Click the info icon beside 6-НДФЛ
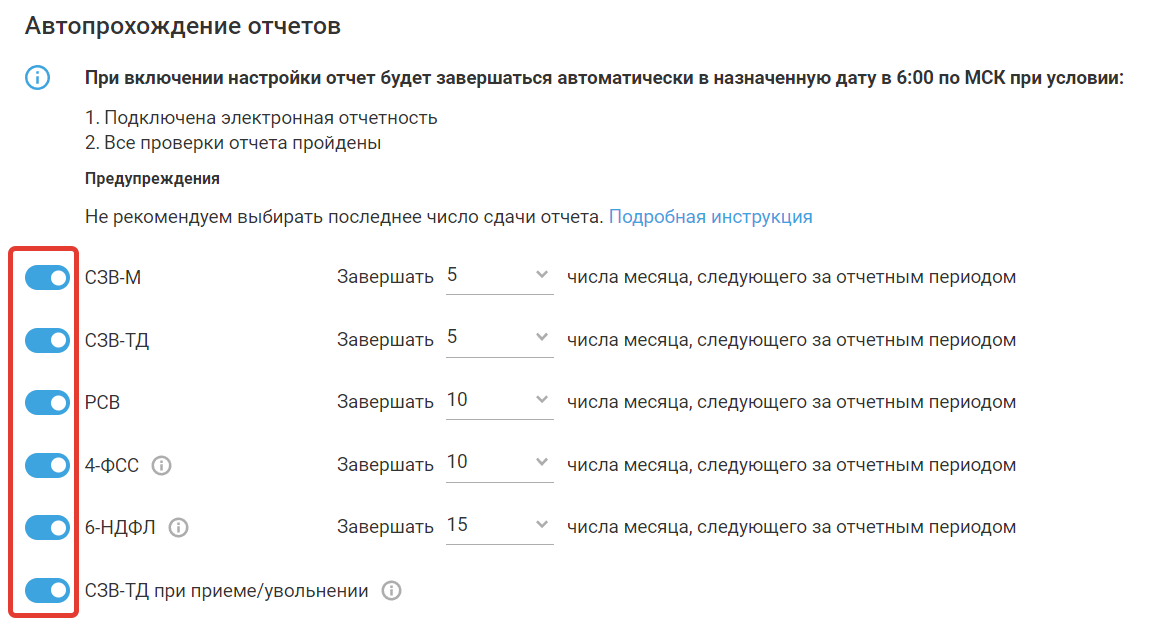Viewport: 1173px width, 637px height. point(178,527)
